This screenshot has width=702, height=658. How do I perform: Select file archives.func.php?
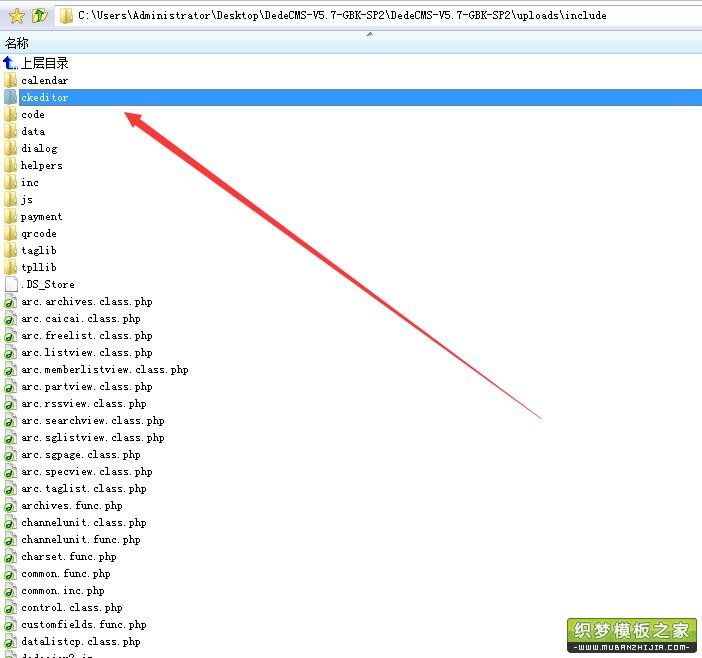72,506
